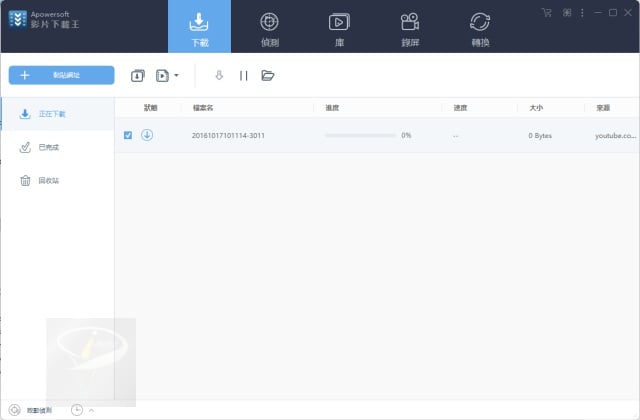The width and height of the screenshot is (640, 420).
Task: Open 回收站 (Recycle bin) in the sidebar
Action: (x=58, y=180)
